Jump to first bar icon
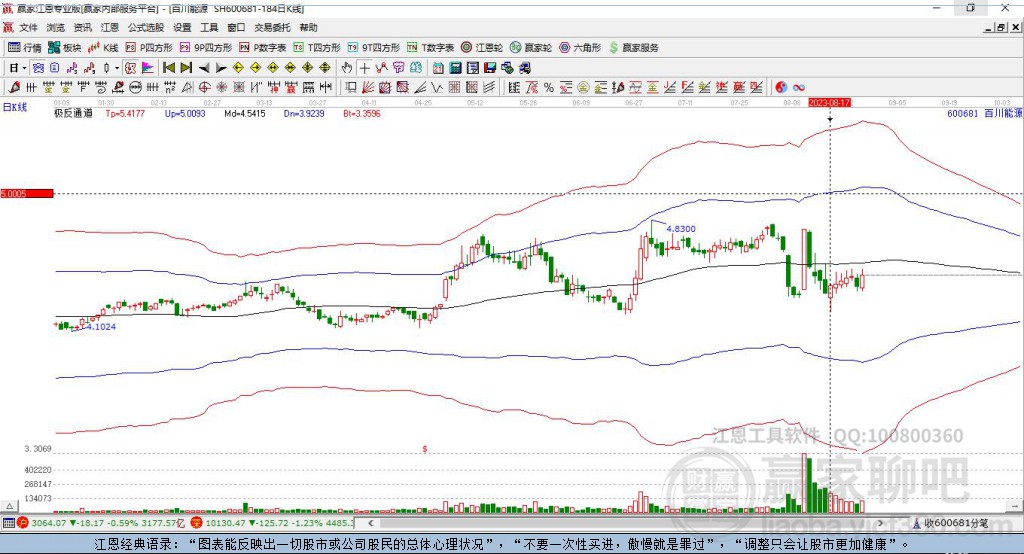The height and width of the screenshot is (554, 1024). coord(168,68)
